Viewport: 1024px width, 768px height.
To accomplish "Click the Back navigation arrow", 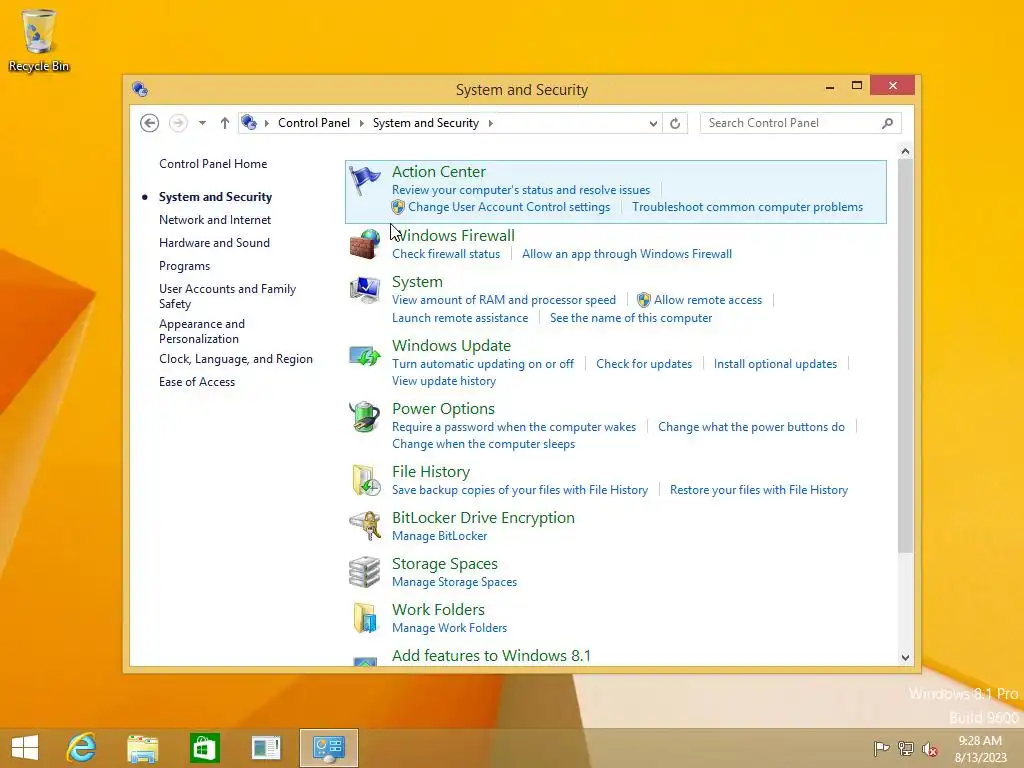I will [150, 123].
